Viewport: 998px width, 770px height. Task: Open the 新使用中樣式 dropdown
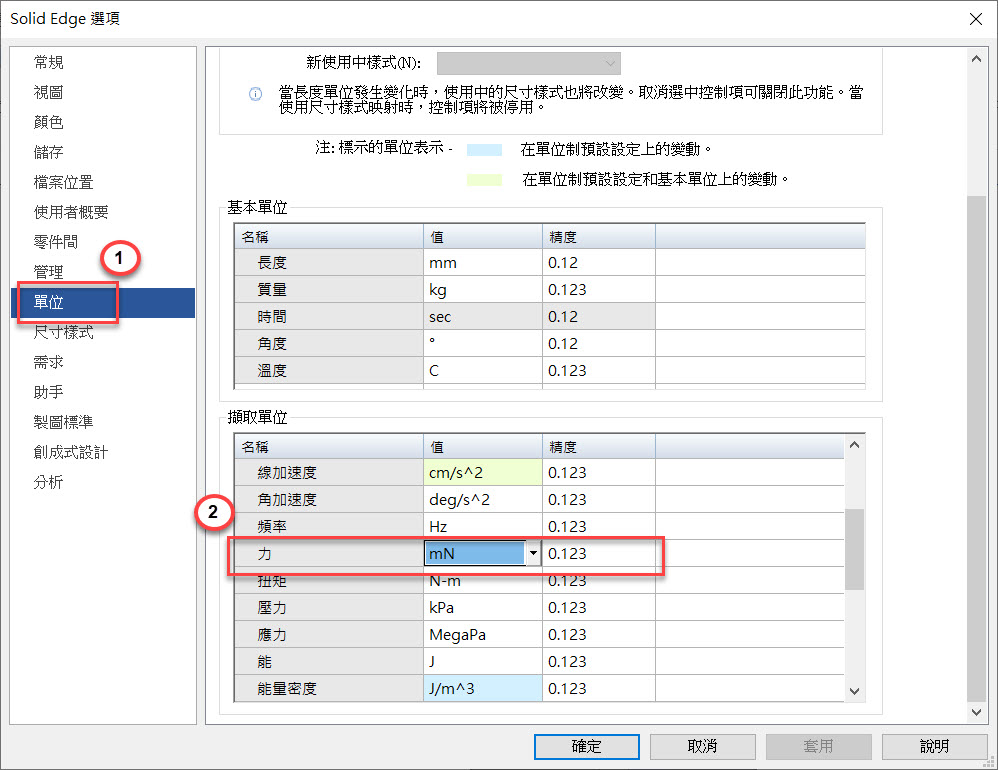click(528, 63)
